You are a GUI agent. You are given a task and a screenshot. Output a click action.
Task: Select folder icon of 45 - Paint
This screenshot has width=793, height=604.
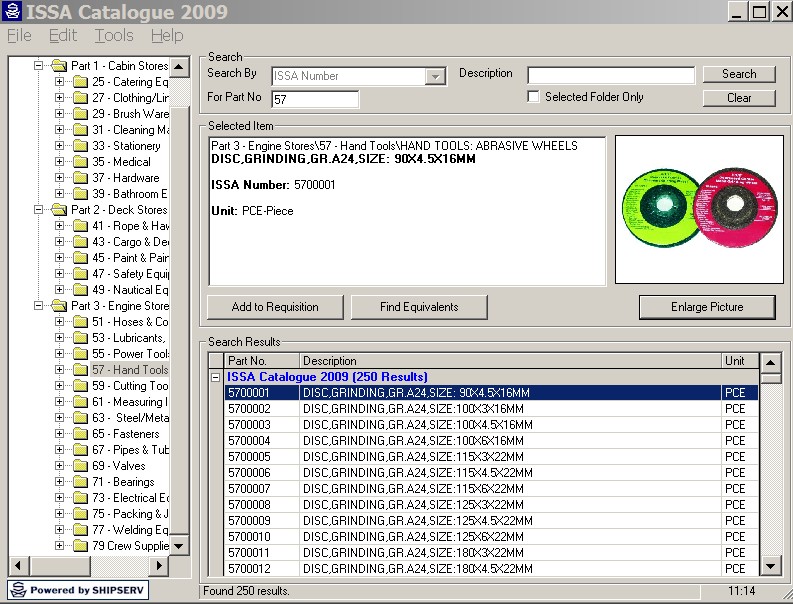coord(80,257)
